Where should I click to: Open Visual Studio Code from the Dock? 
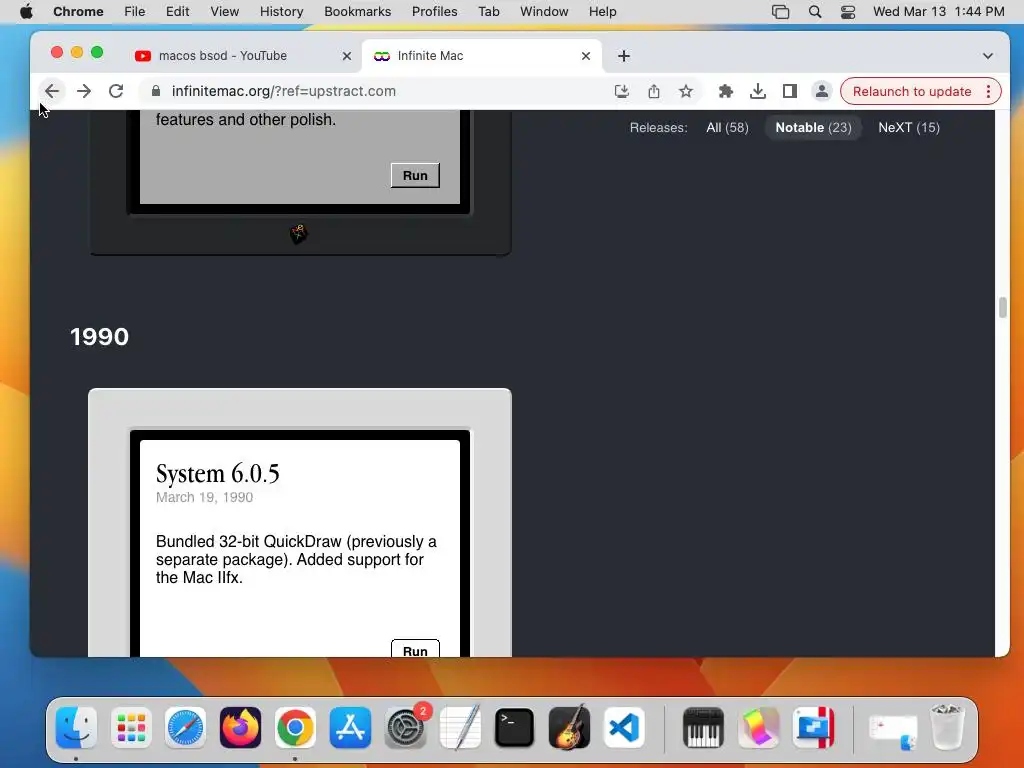(624, 728)
